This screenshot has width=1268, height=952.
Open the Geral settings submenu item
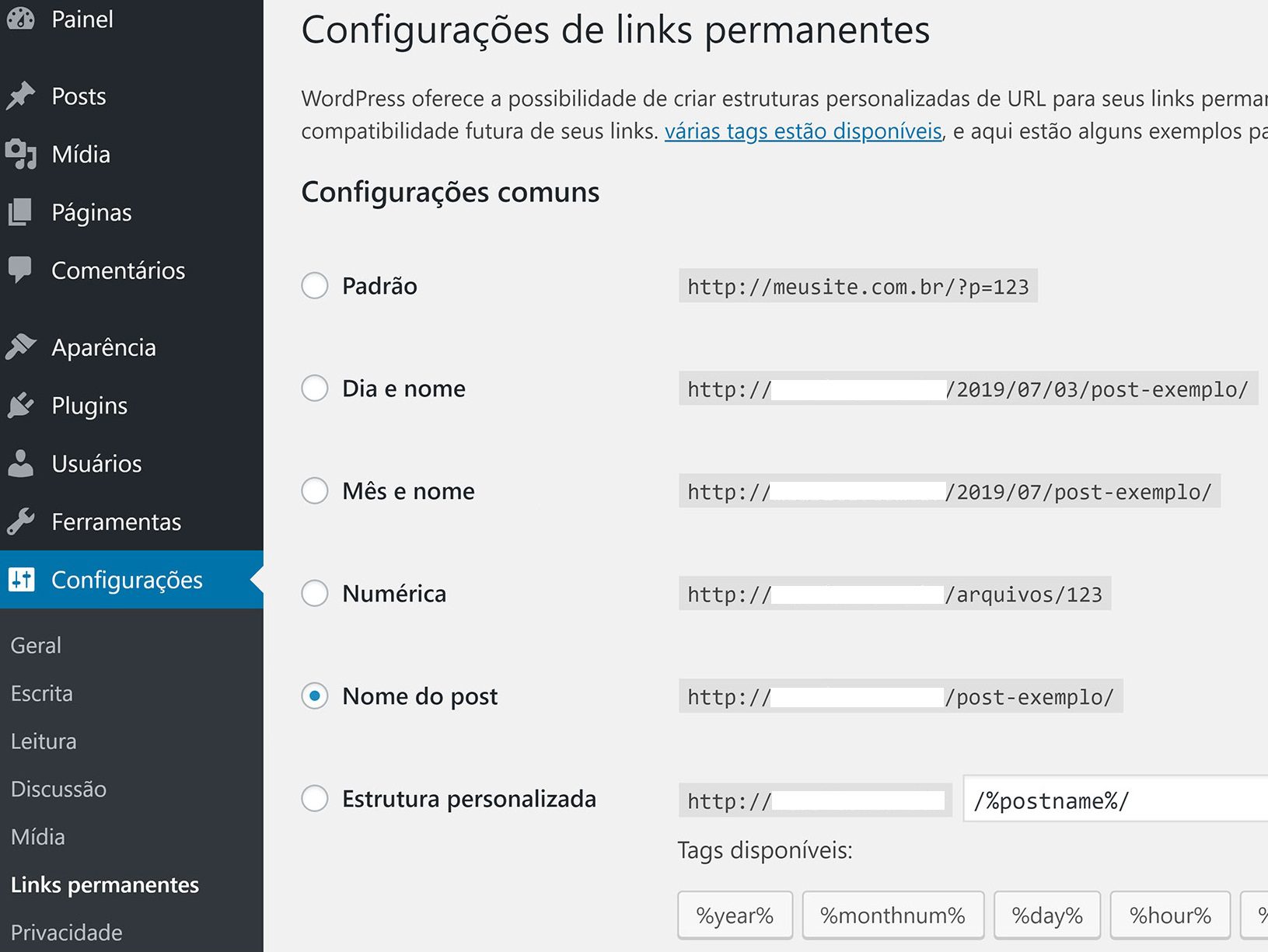point(36,645)
